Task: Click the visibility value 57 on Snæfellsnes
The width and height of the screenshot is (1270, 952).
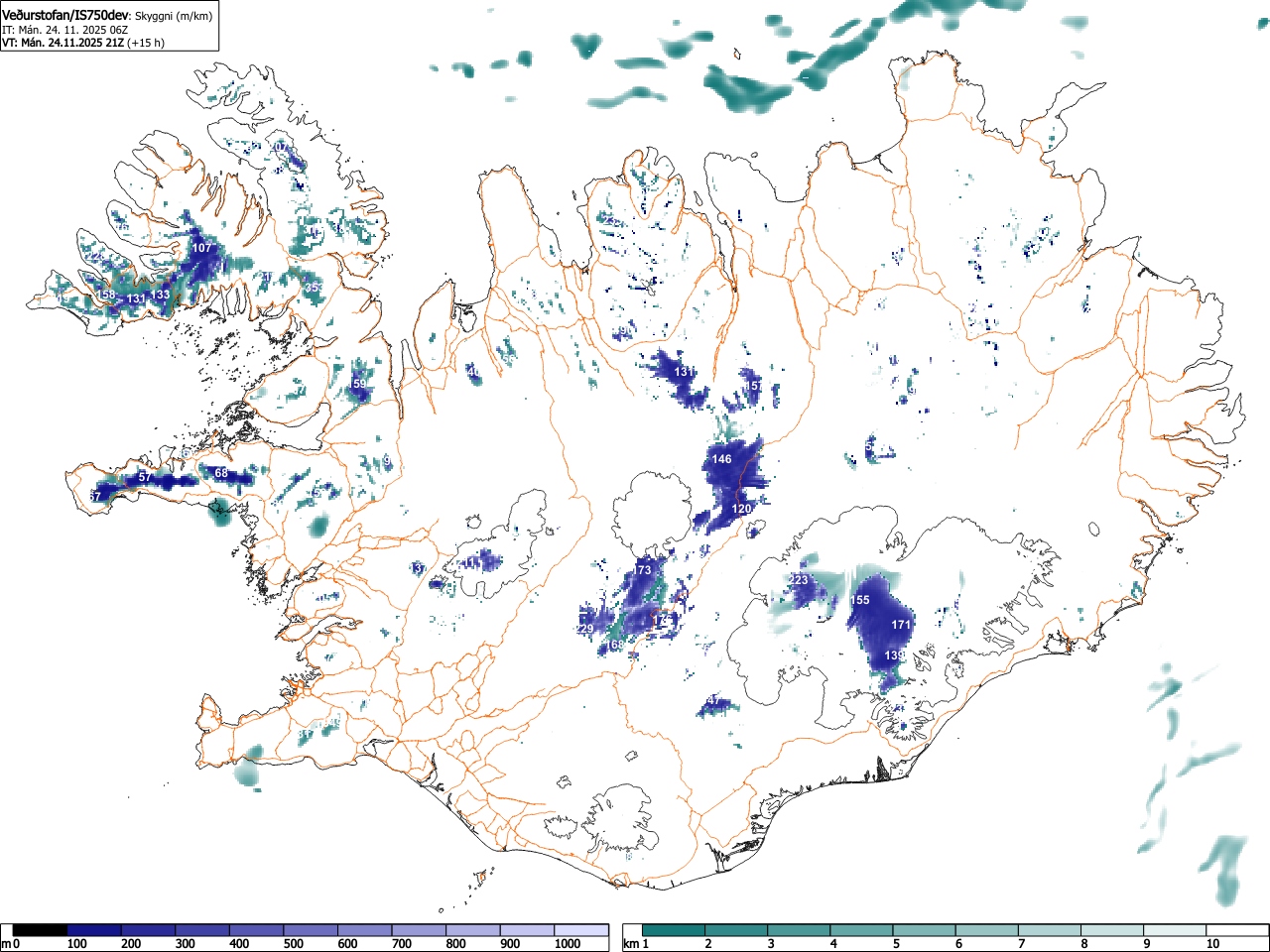Action: (x=145, y=477)
